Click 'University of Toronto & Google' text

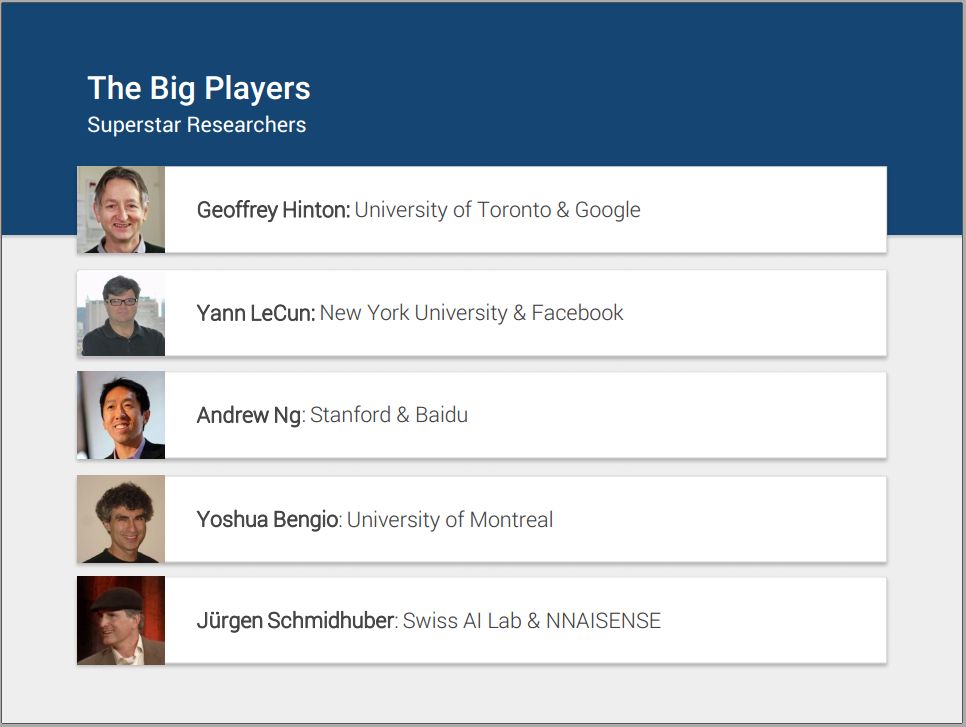tap(498, 210)
